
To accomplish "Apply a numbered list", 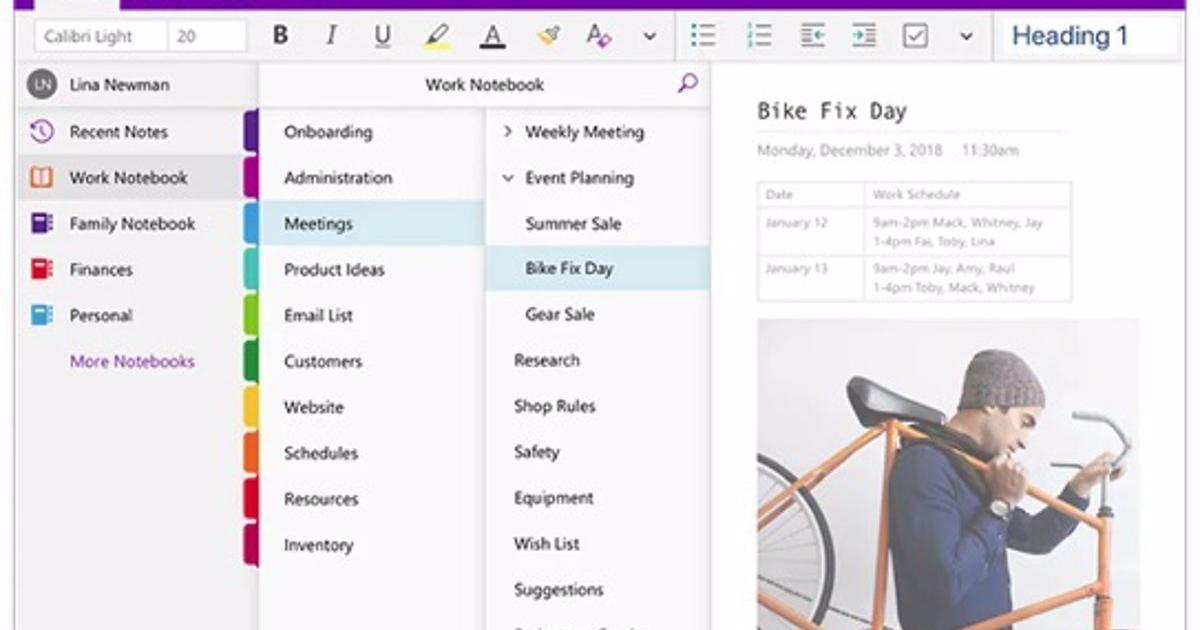I will pyautogui.click(x=759, y=35).
